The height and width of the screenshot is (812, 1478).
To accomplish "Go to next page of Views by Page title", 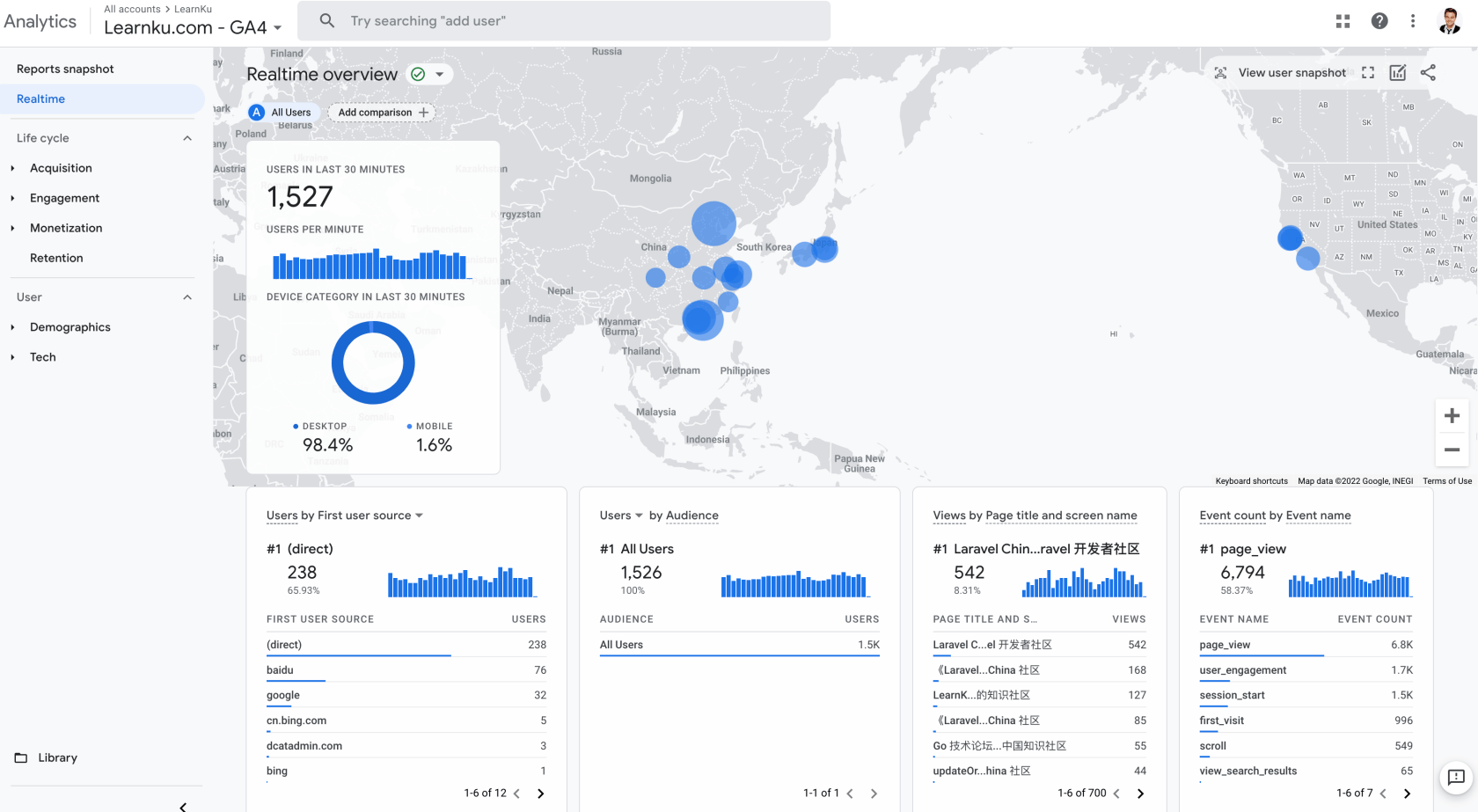I will pyautogui.click(x=1140, y=794).
